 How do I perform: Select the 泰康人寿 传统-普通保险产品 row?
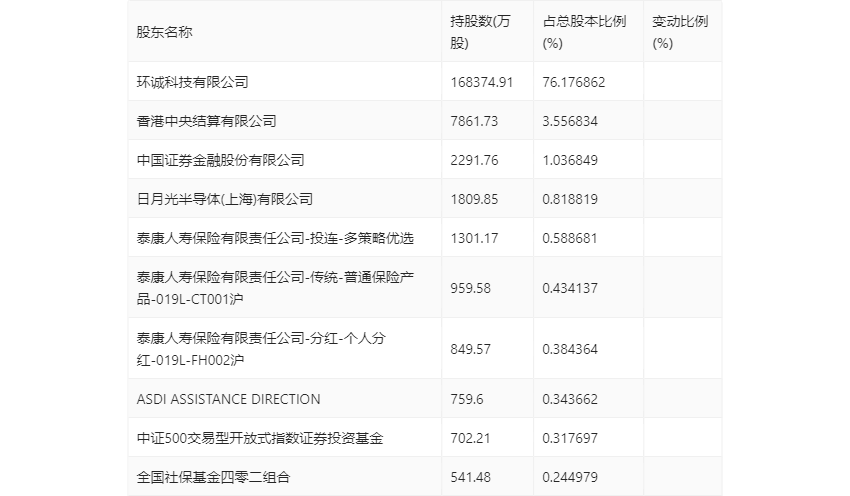(425, 287)
